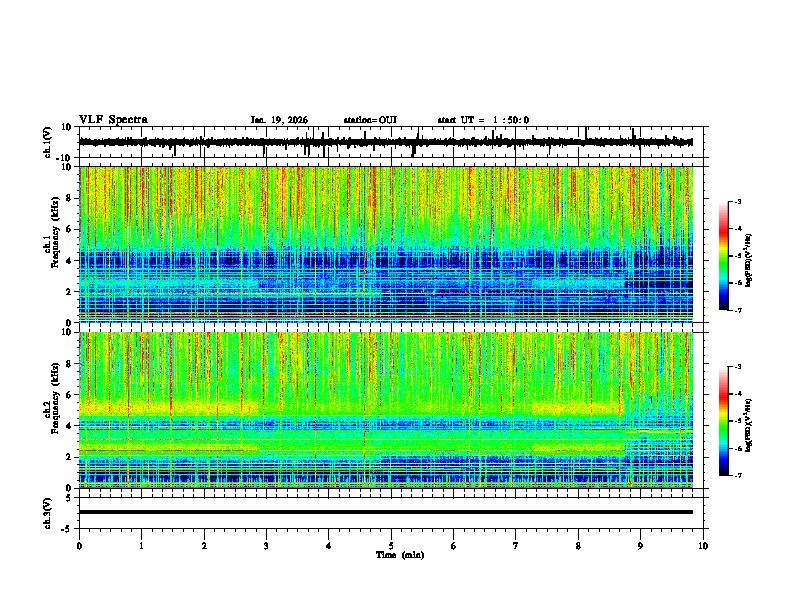Click the "-7" label on ch.2 color scale
This screenshot has height=612, width=792.
737,475
